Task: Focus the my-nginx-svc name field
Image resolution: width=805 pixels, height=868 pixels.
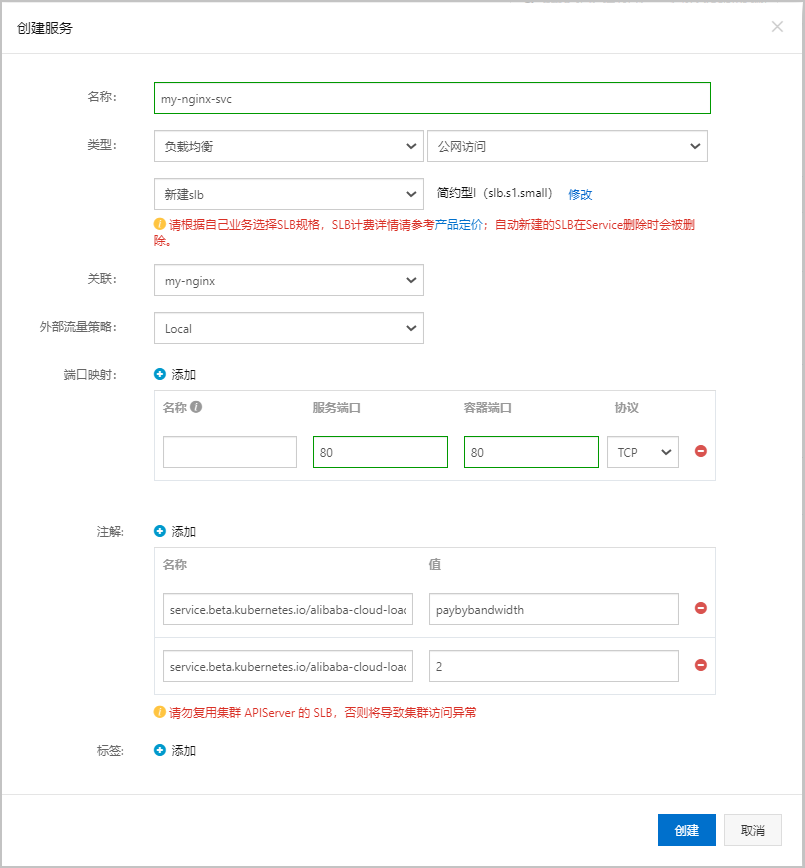Action: click(432, 99)
